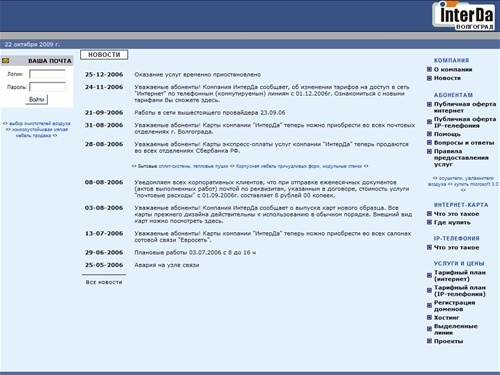Open Выделенные линии link

click(x=456, y=329)
